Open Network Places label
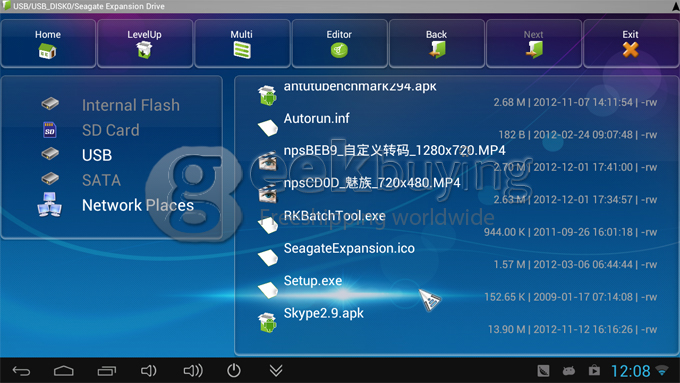 [x=138, y=205]
